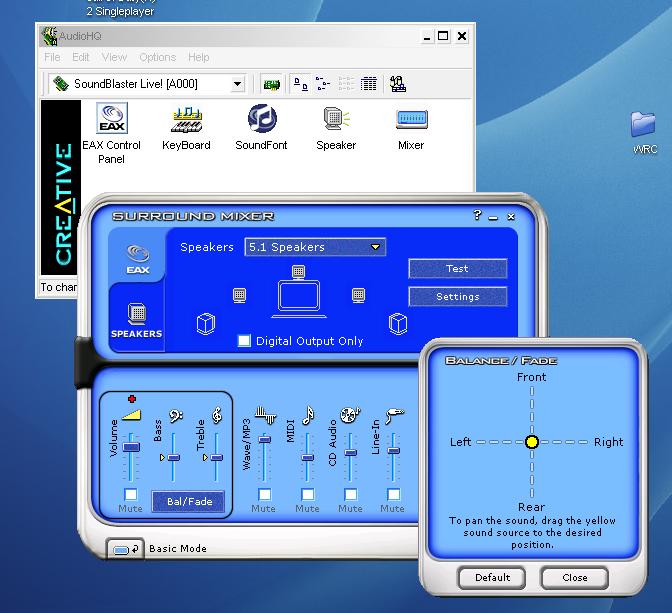Reset balance with the Default button
The width and height of the screenshot is (672, 613).
pyautogui.click(x=492, y=578)
